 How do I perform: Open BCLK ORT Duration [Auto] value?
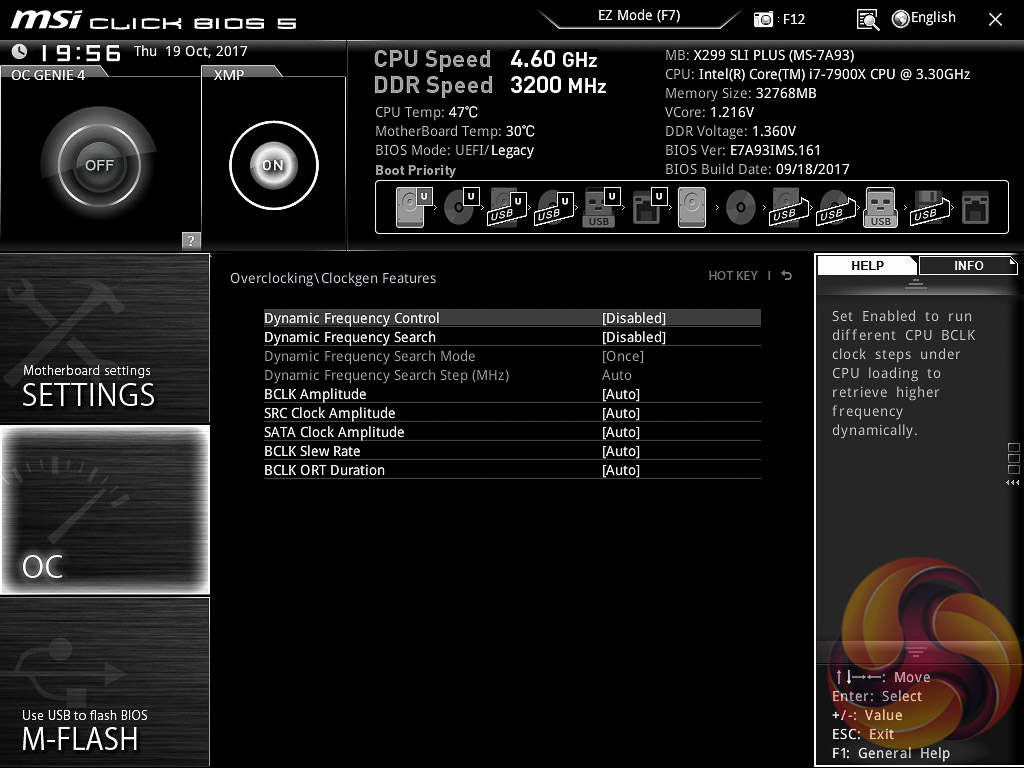point(620,470)
